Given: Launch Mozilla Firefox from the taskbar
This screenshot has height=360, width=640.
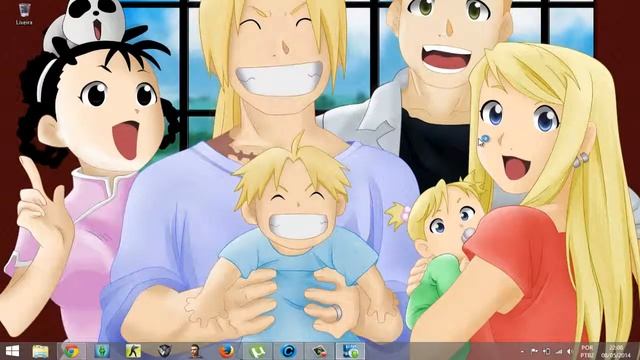Looking at the screenshot, I should tap(226, 351).
